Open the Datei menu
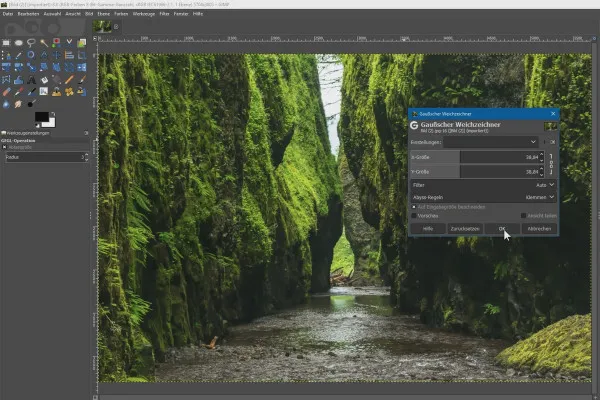This screenshot has height=400, width=600. (x=8, y=14)
